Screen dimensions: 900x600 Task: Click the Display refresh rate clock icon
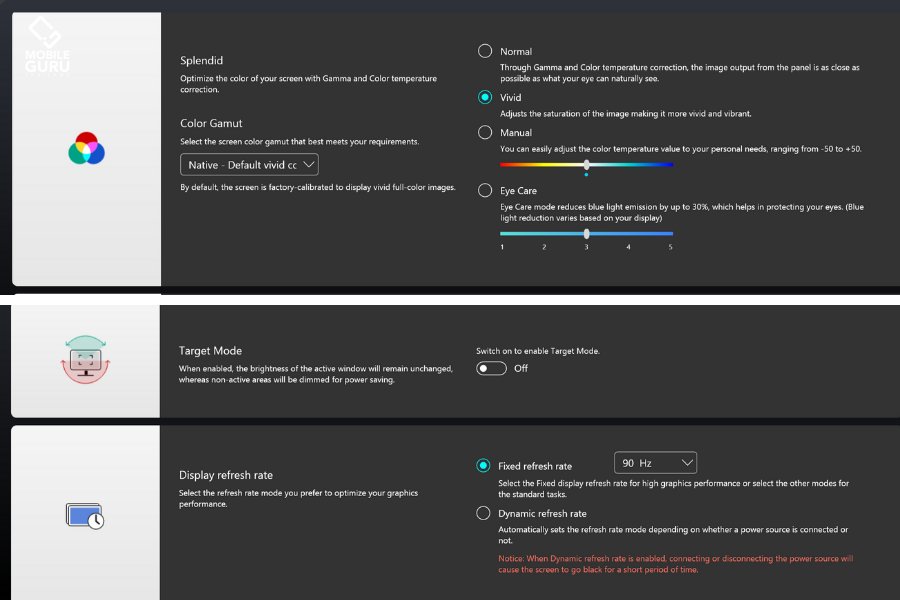point(85,516)
